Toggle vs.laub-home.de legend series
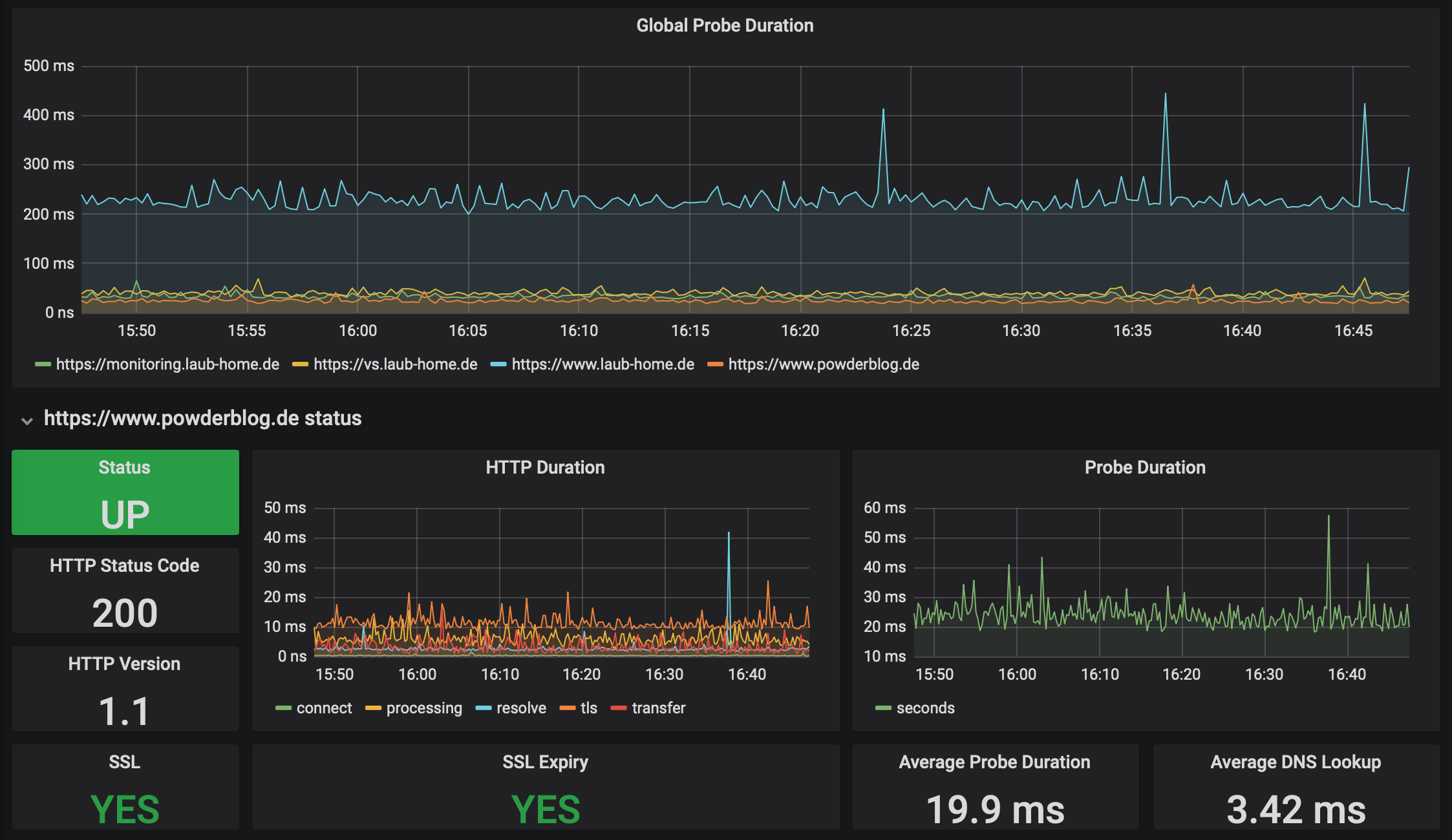 pos(395,364)
